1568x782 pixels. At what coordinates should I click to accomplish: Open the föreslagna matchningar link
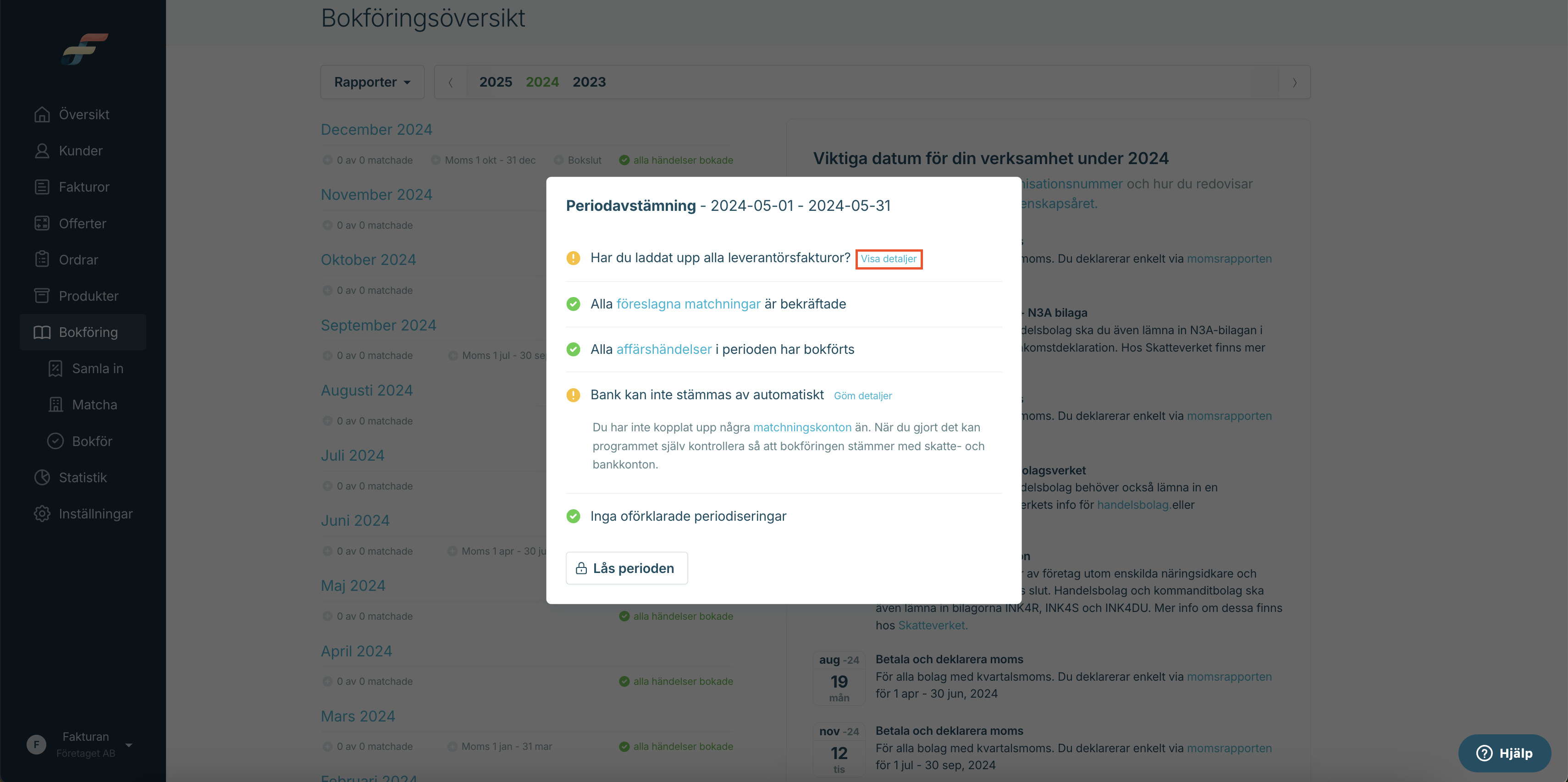point(689,304)
